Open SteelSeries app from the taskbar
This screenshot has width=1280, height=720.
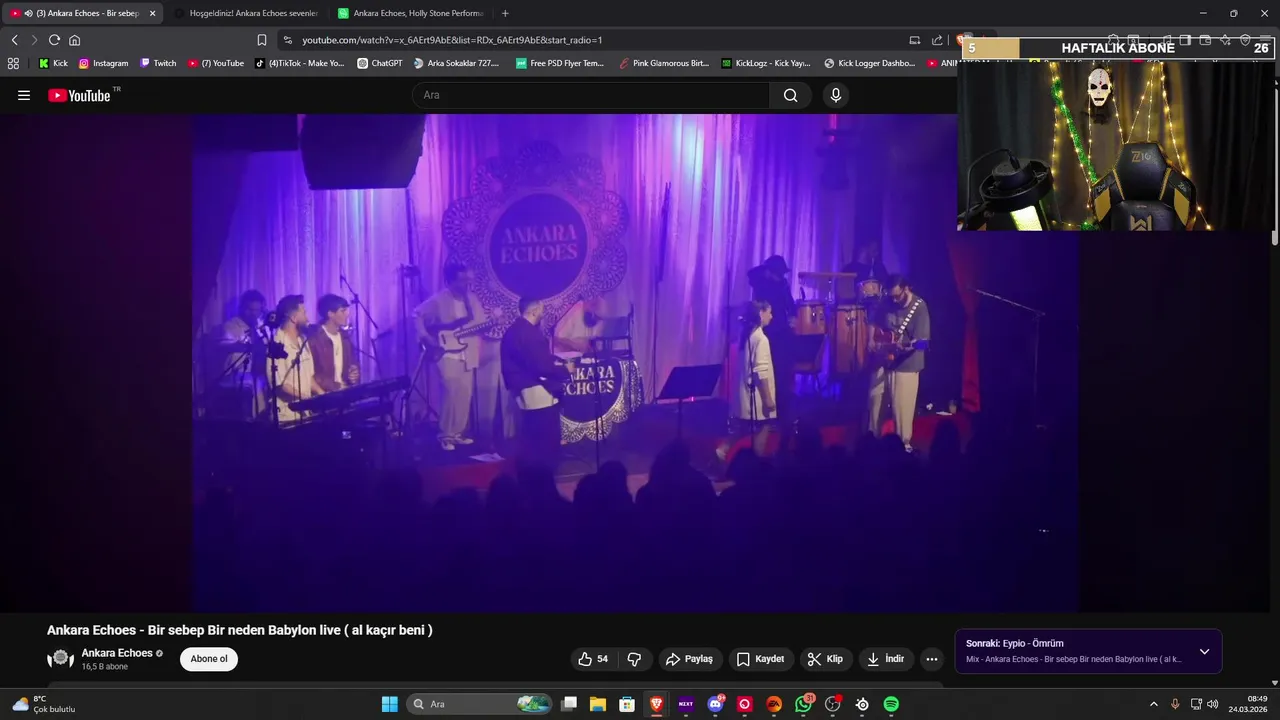tap(862, 704)
